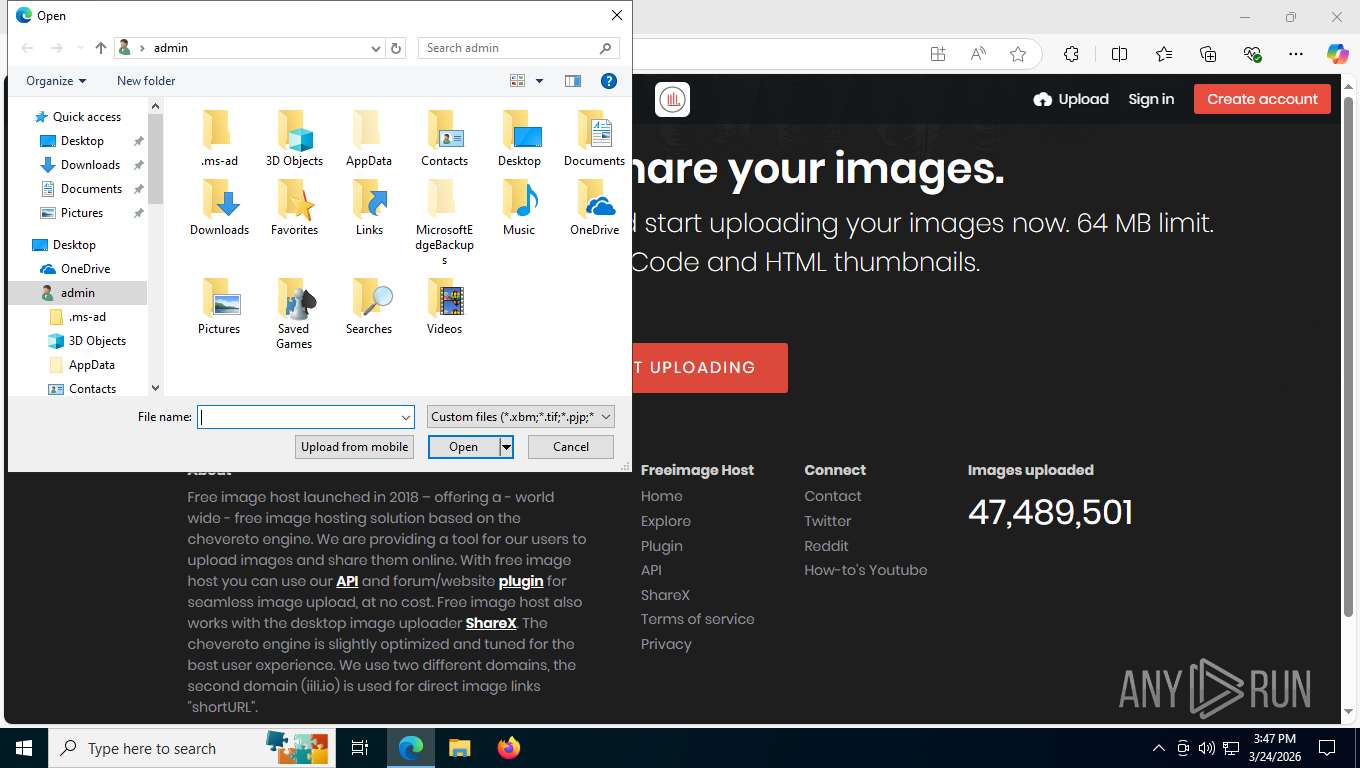
Task: Select the OneDrive folder in file list
Action: (594, 208)
